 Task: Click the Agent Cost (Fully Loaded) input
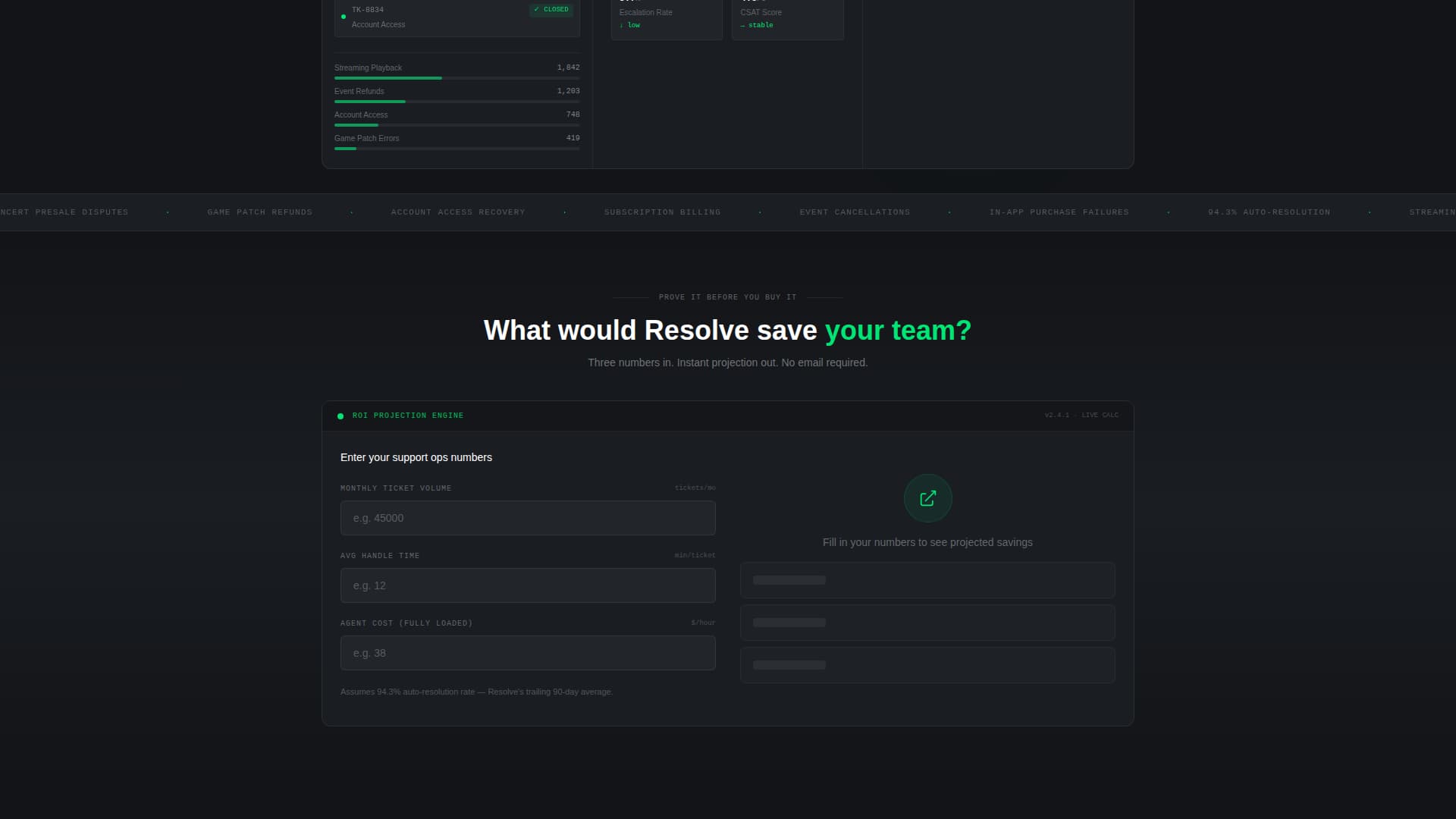point(528,653)
